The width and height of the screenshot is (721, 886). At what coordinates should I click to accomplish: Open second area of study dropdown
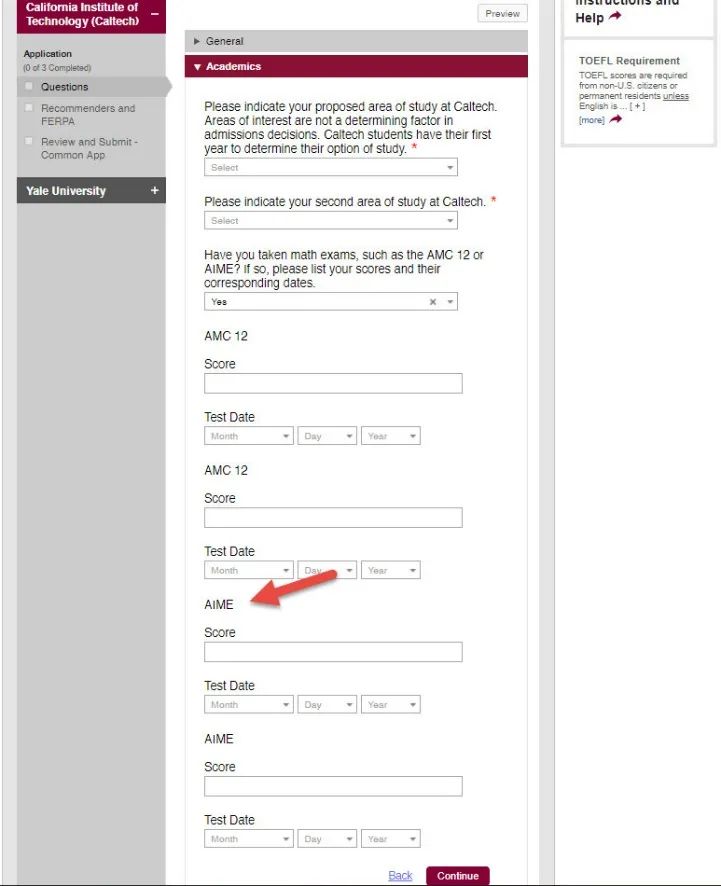(x=331, y=220)
